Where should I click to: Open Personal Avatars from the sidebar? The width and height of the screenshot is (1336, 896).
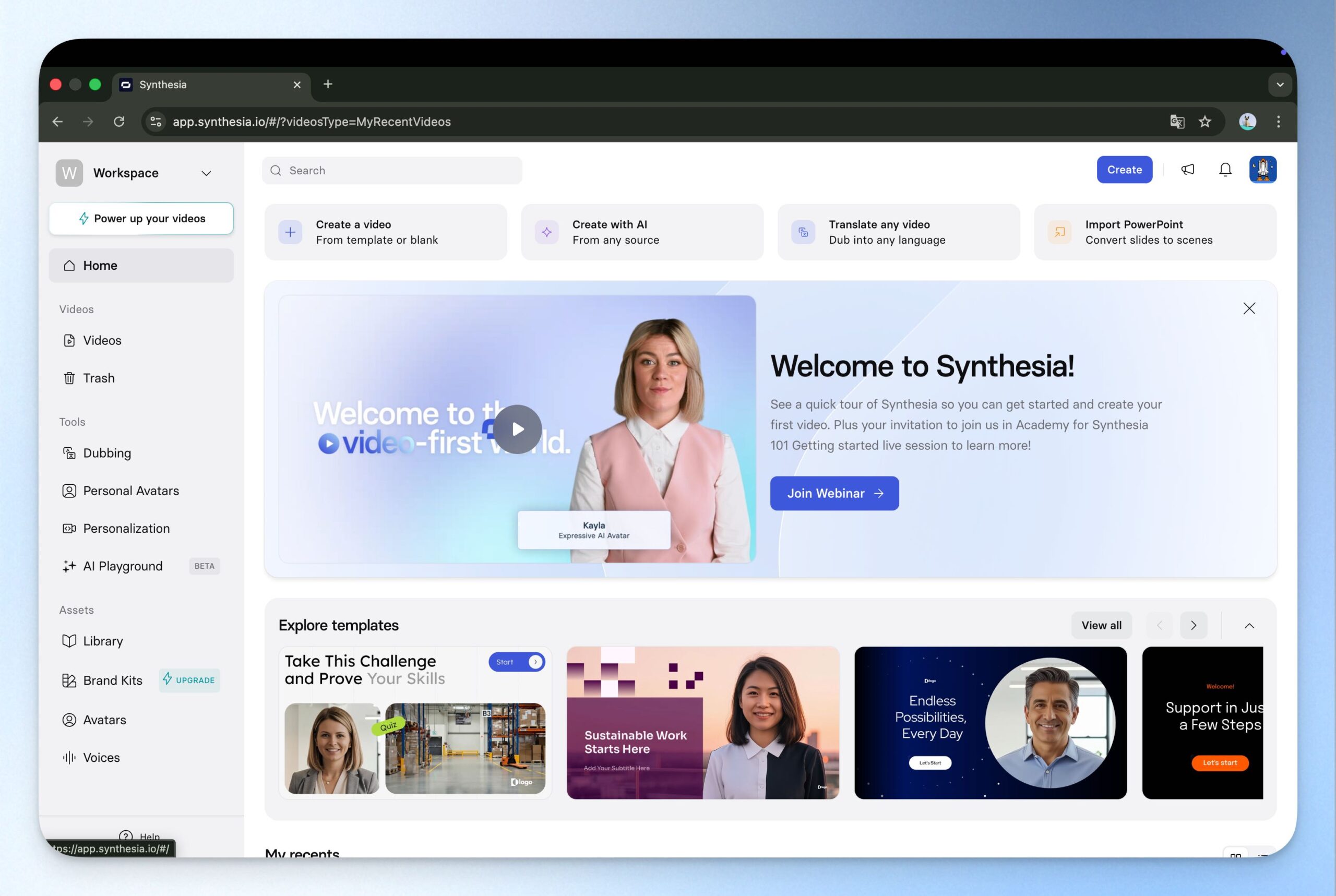pos(130,491)
